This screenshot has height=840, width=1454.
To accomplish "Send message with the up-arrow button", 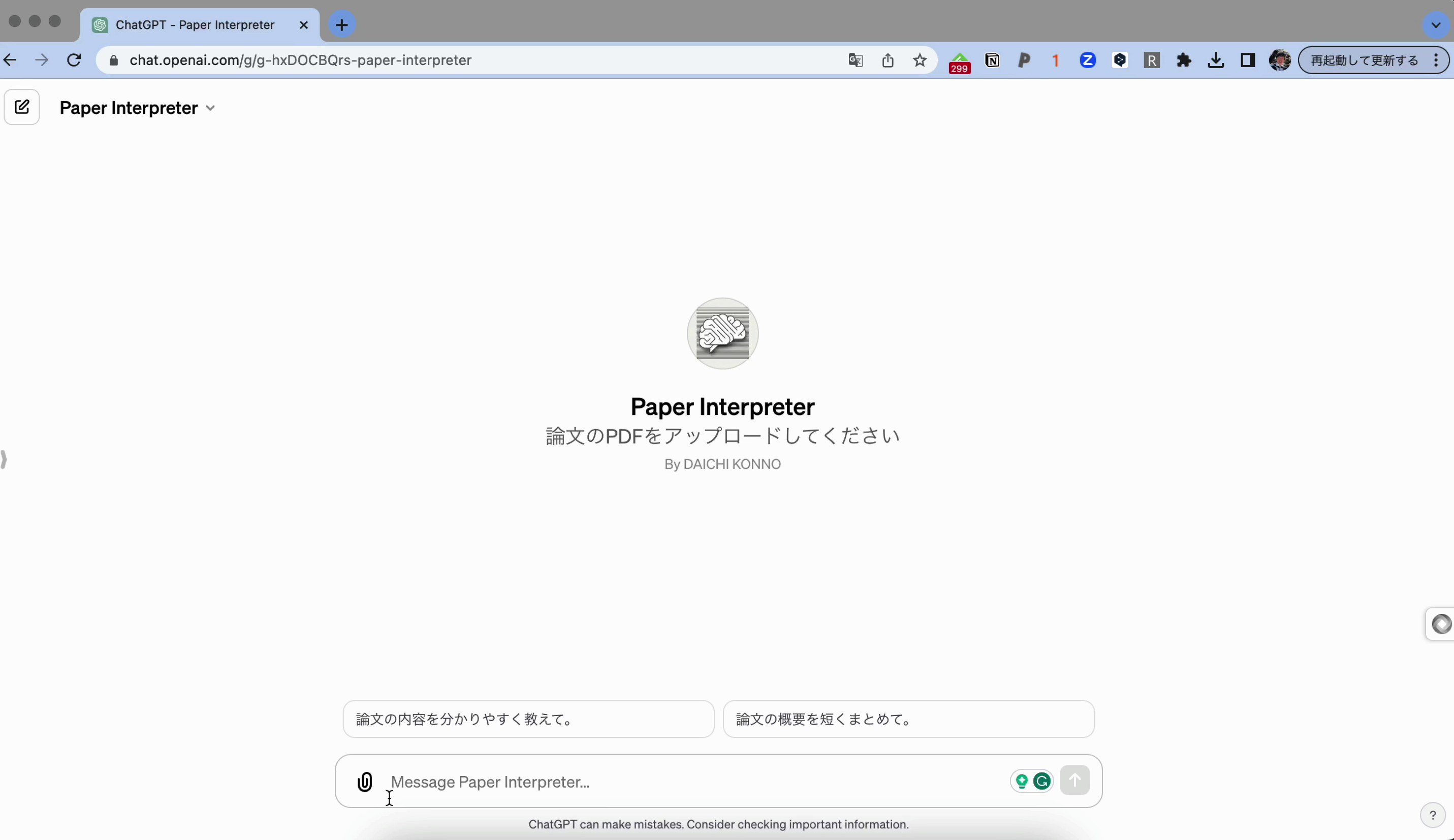I will click(x=1074, y=781).
